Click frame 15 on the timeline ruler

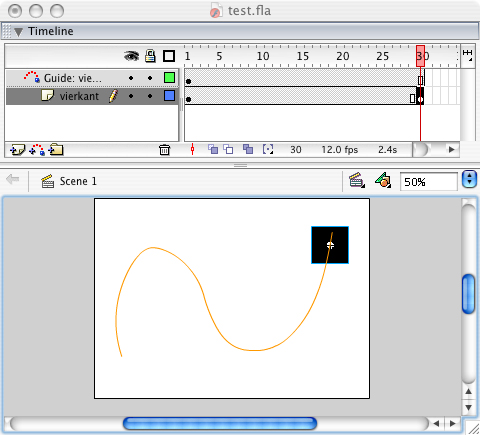[x=303, y=56]
